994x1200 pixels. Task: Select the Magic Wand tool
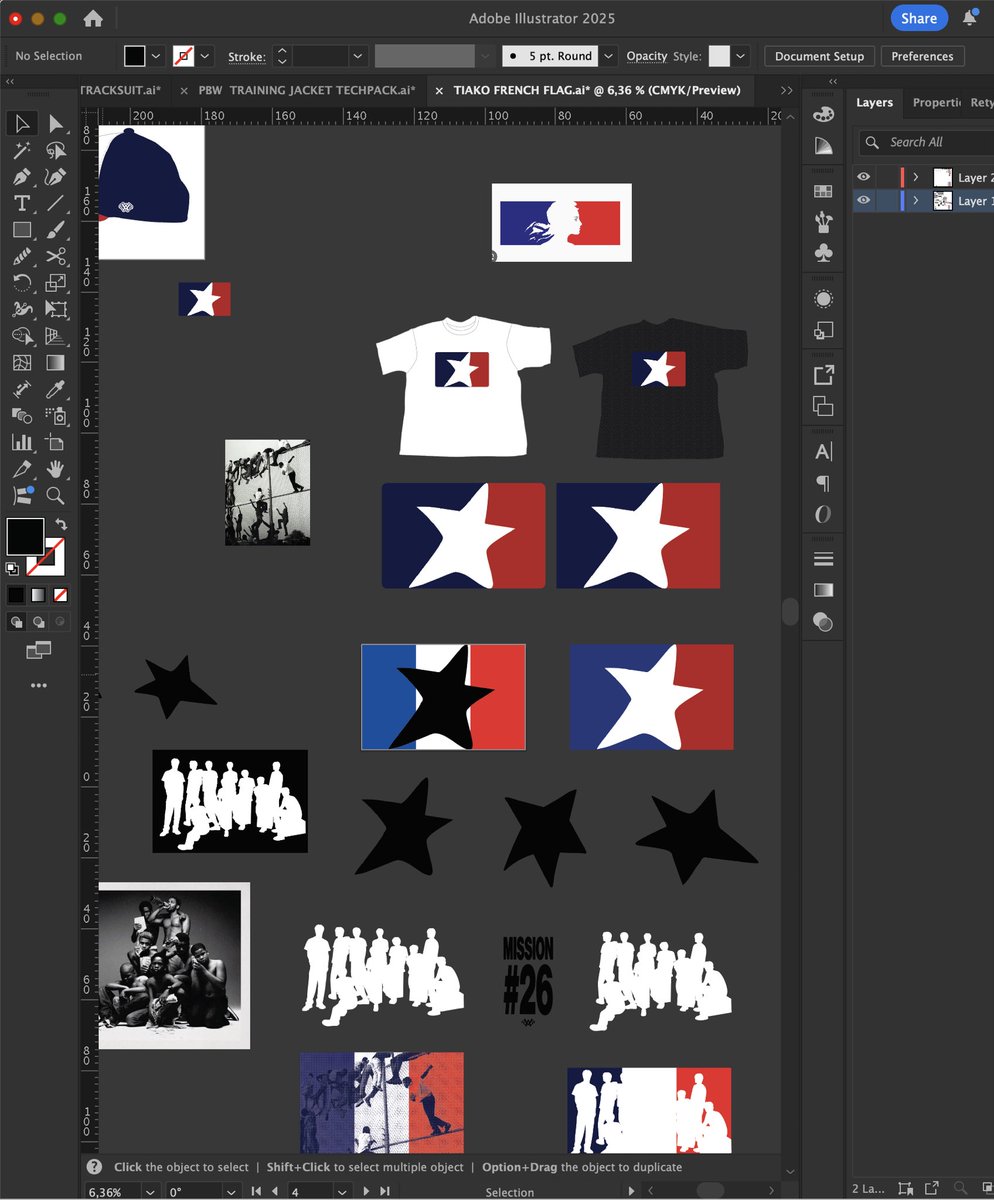tap(21, 151)
